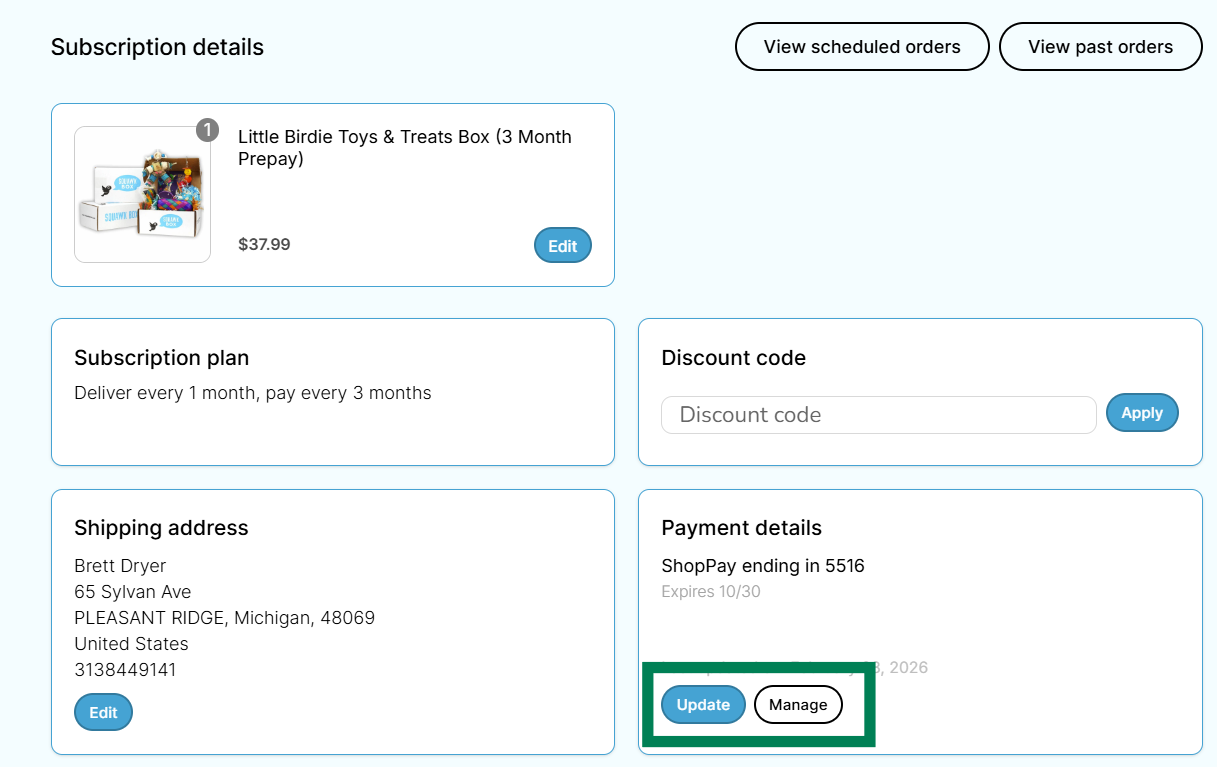Click the Subscription details page heading
This screenshot has height=767, width=1217.
[157, 47]
